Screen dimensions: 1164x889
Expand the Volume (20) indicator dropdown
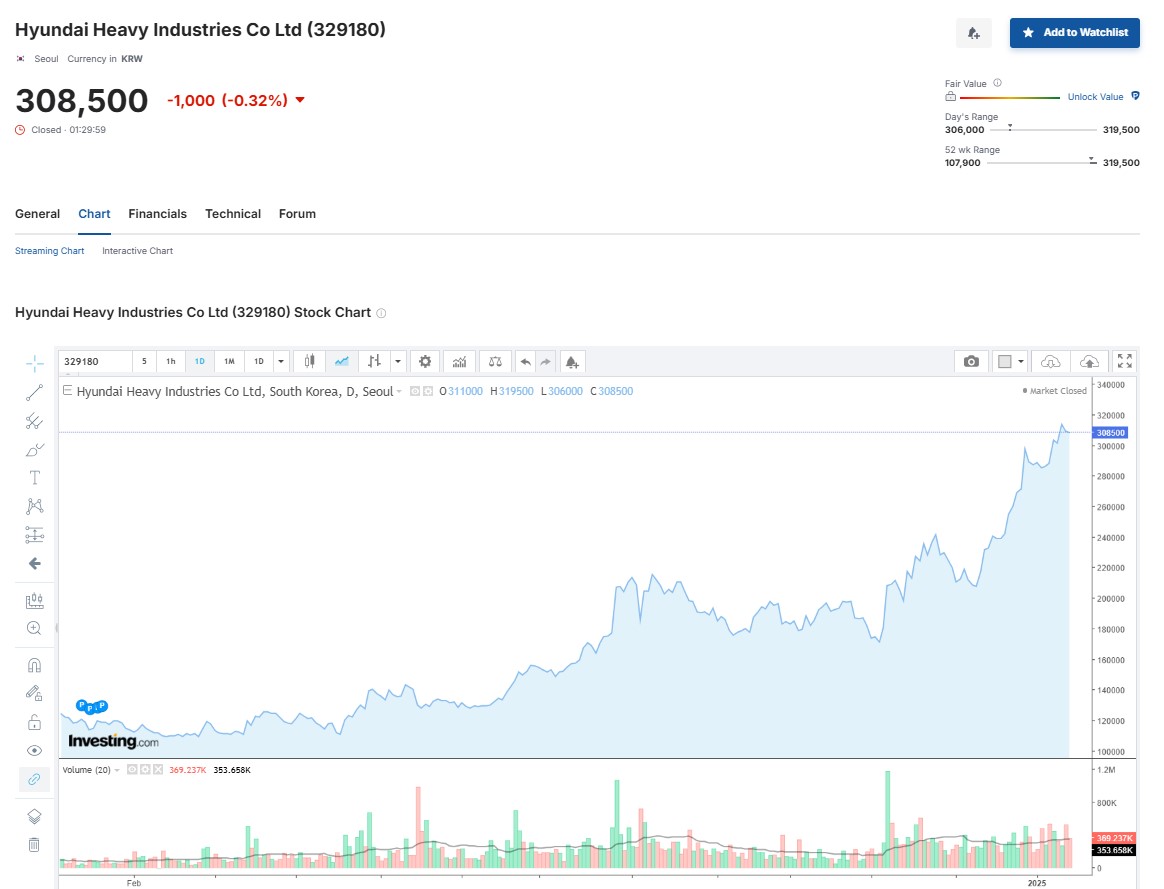tap(117, 770)
